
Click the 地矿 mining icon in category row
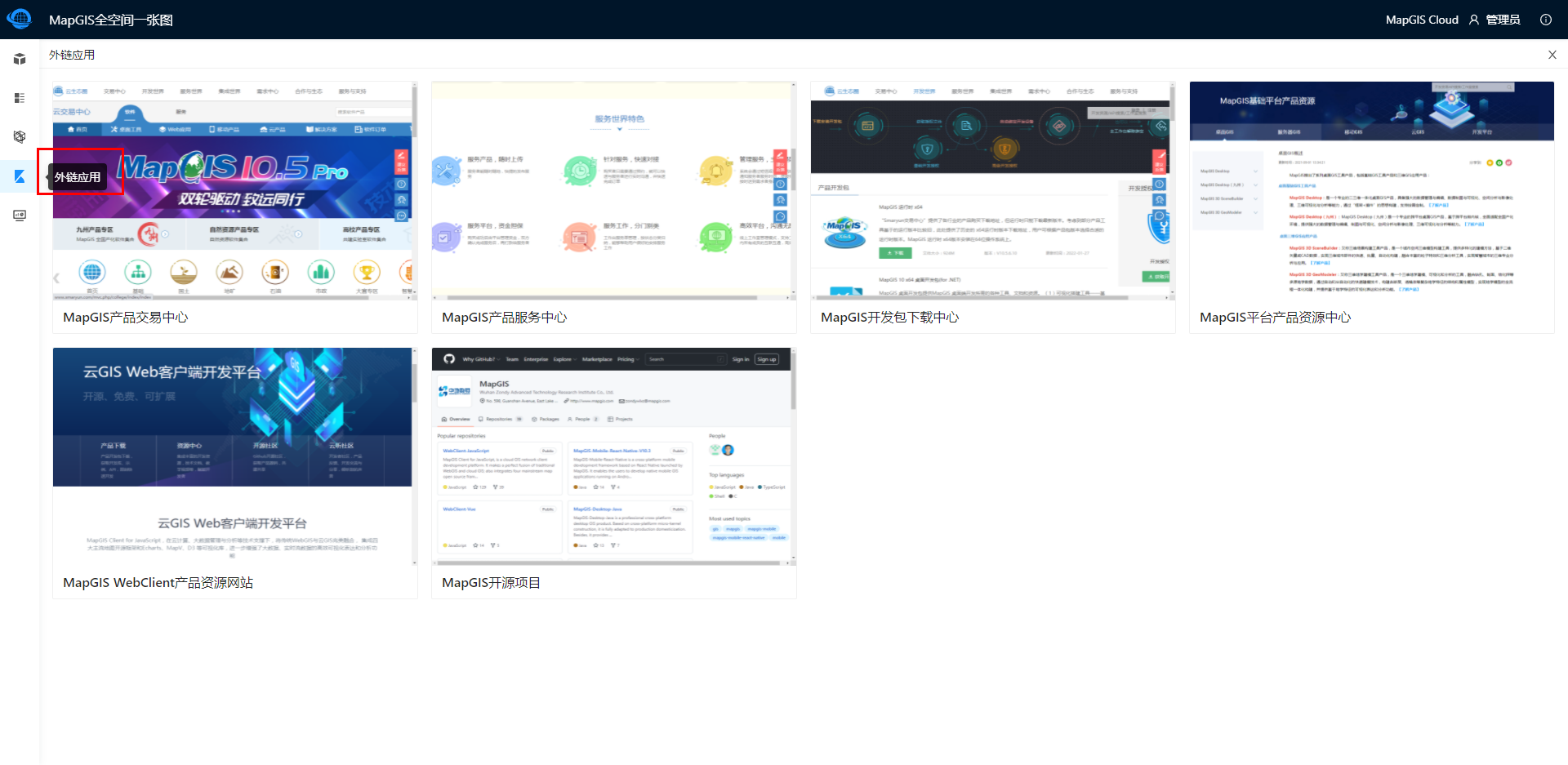click(229, 272)
